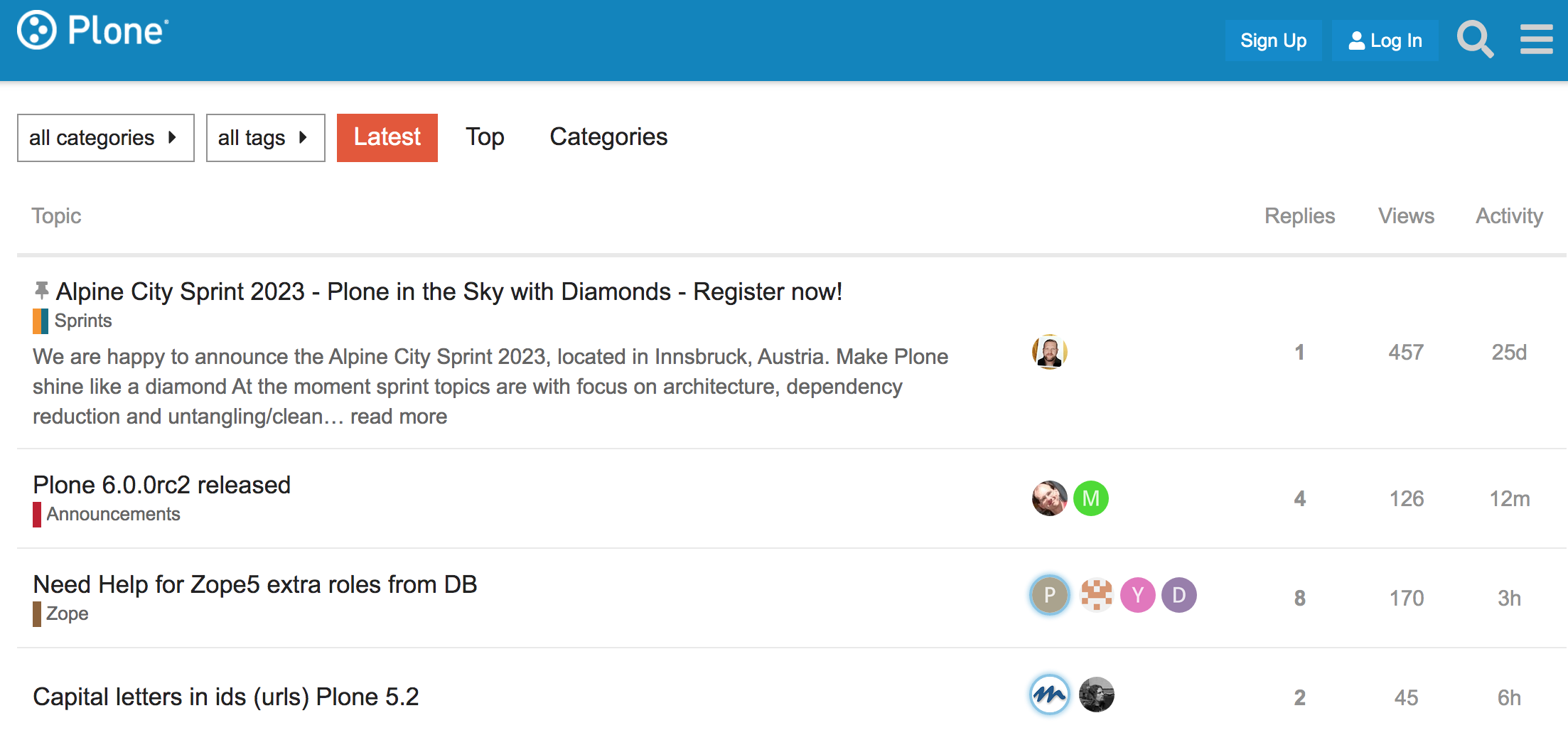Open blue wave avatar on Capital letters row
The image size is (1568, 745).
coord(1049,695)
